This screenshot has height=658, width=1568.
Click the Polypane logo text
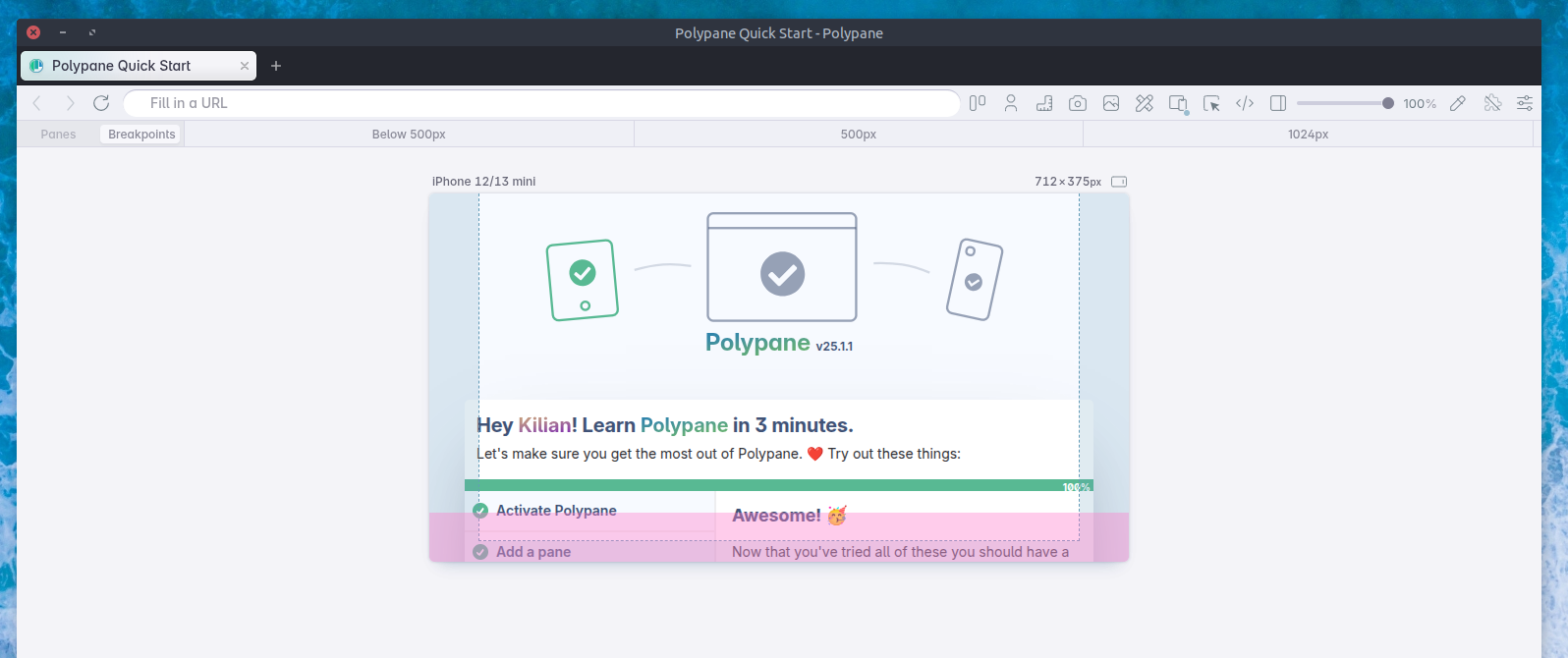757,342
